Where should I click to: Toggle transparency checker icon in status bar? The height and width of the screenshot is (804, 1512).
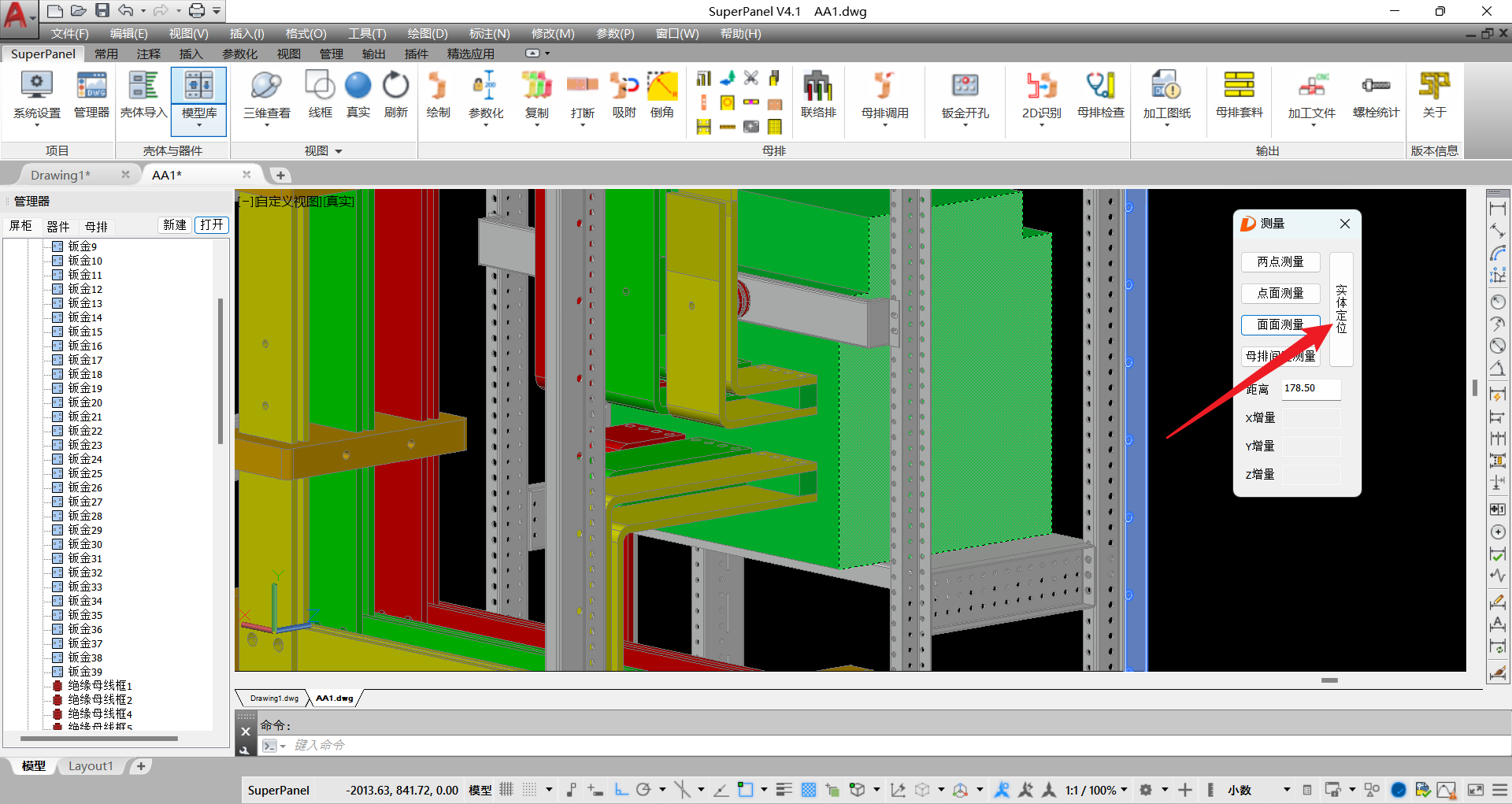(x=808, y=789)
